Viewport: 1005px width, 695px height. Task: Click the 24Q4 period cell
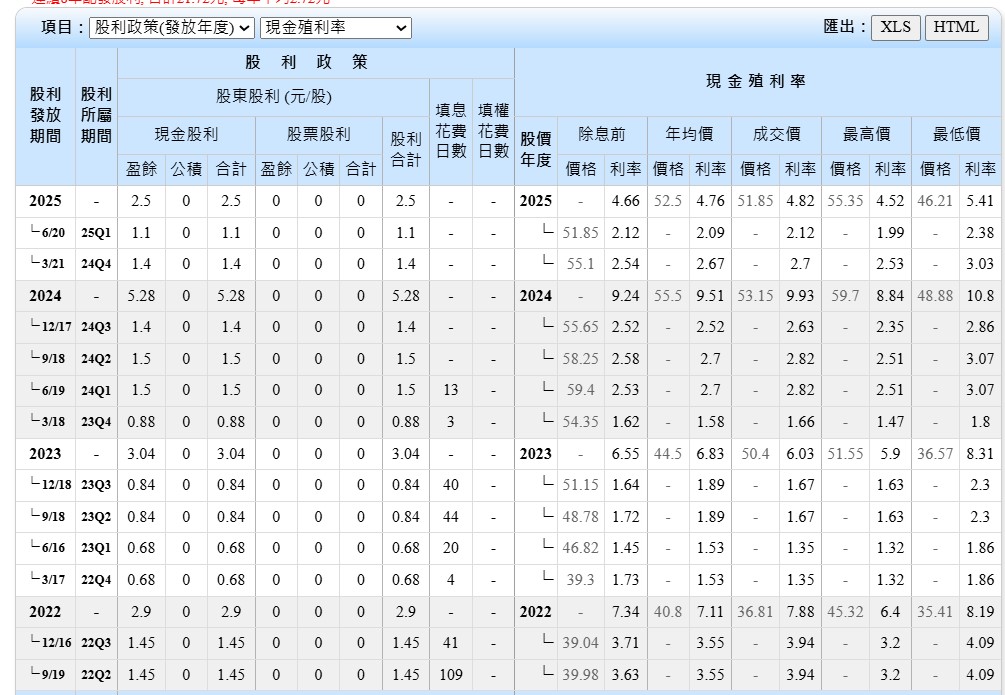coord(96,264)
